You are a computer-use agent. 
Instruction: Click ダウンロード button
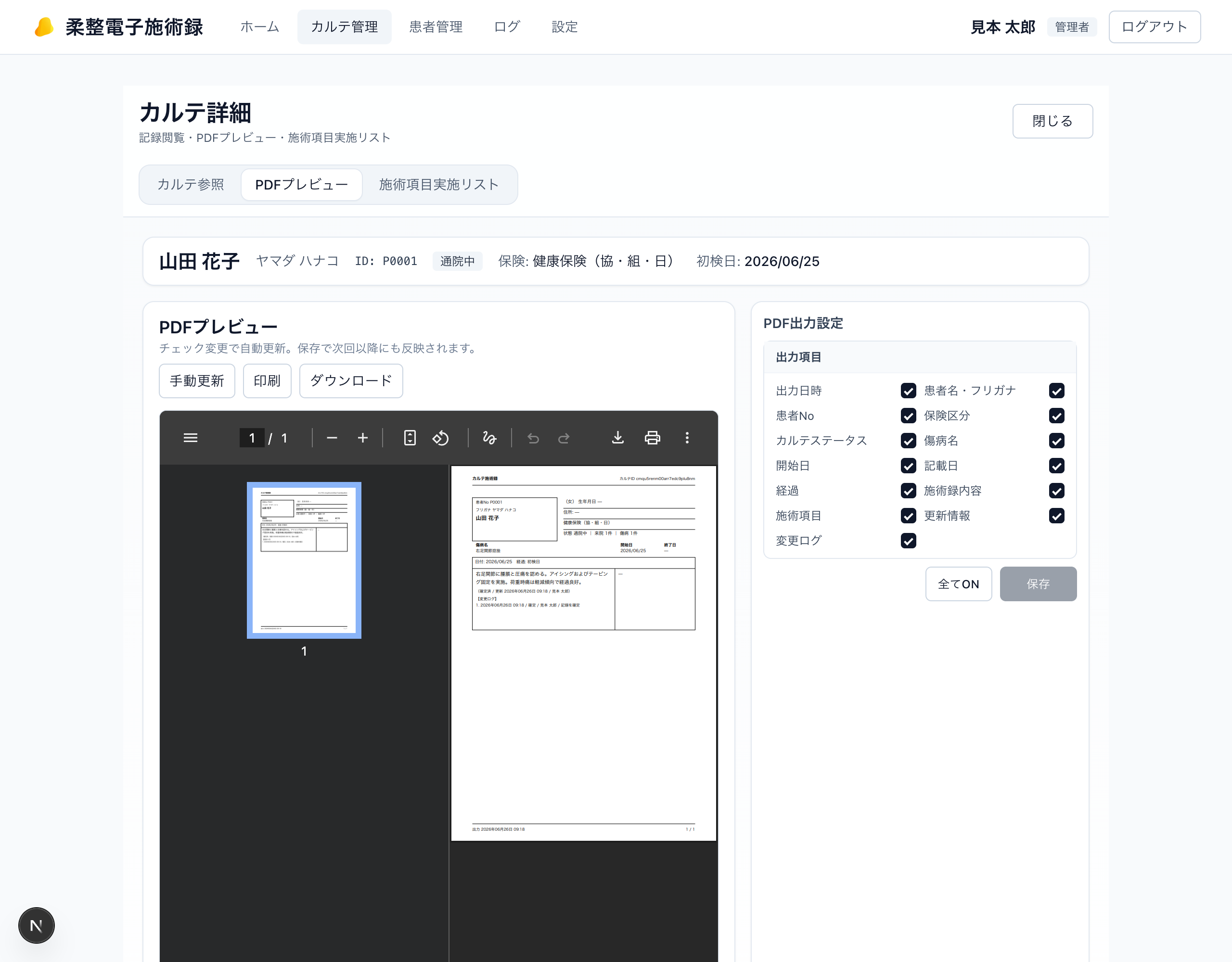click(x=351, y=380)
